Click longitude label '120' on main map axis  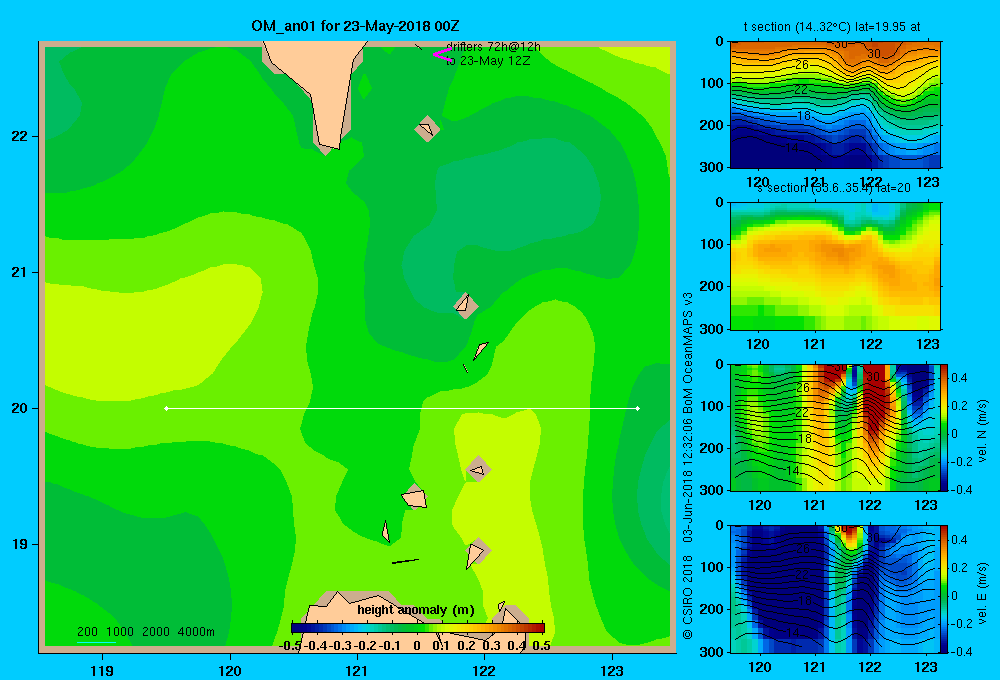click(x=230, y=670)
